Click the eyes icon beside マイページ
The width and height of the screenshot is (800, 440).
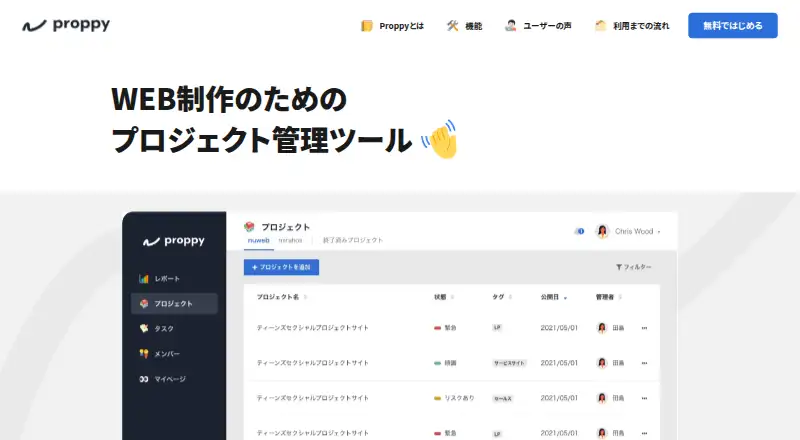click(x=144, y=379)
